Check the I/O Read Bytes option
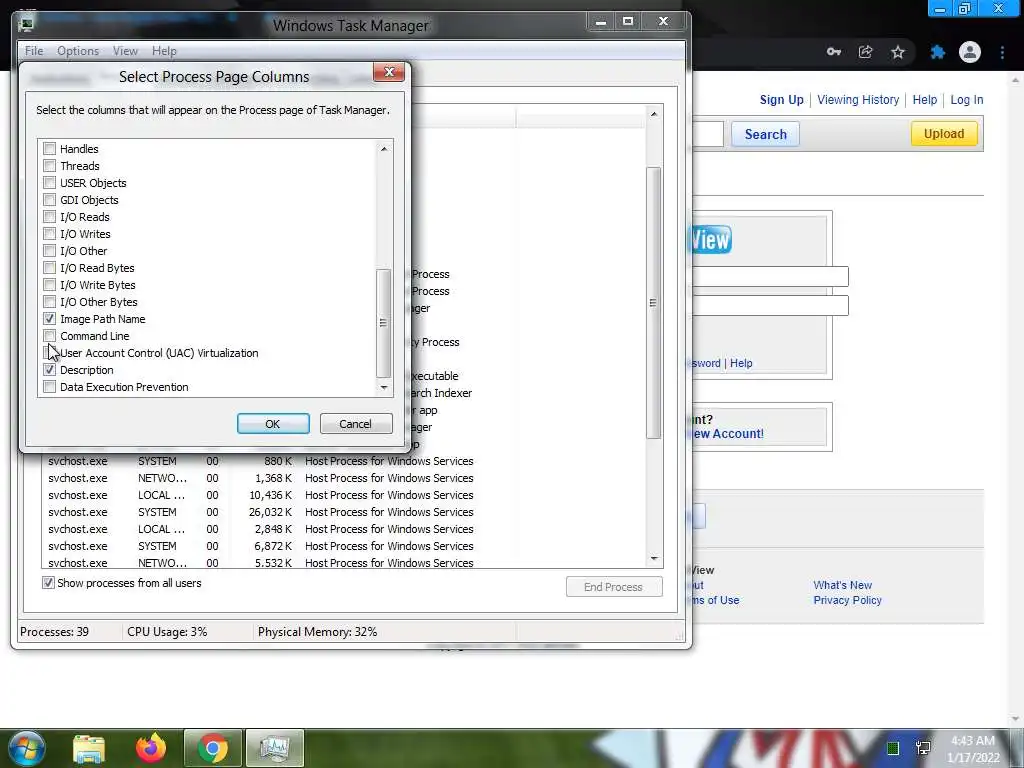Image resolution: width=1024 pixels, height=768 pixels. click(x=50, y=268)
